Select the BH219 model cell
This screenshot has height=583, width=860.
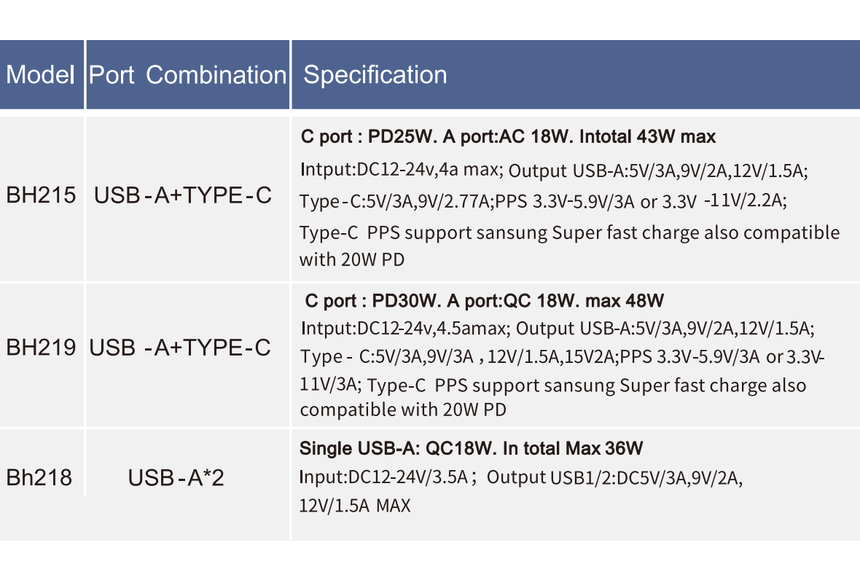coord(41,347)
